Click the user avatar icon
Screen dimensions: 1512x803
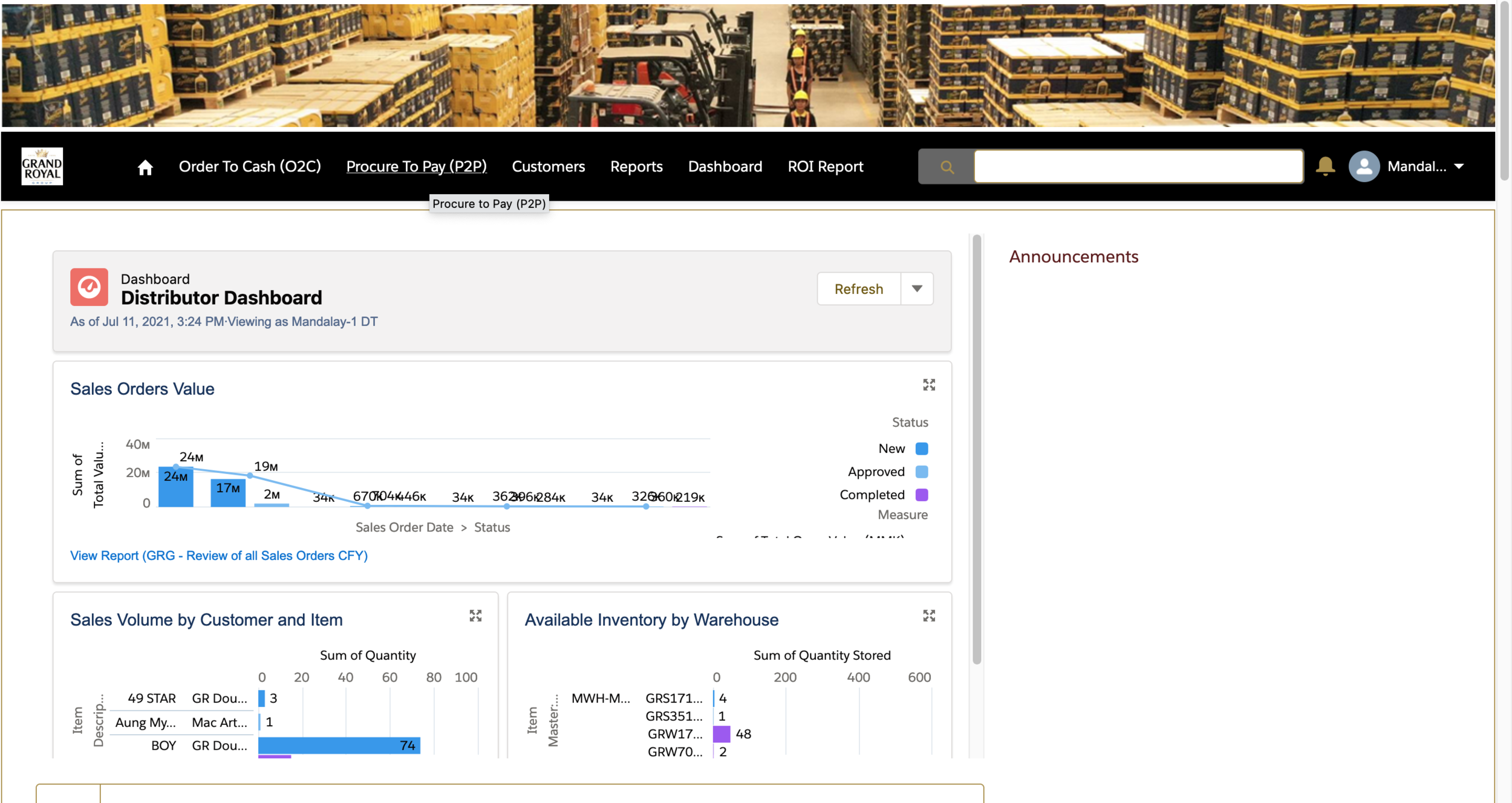[1364, 166]
